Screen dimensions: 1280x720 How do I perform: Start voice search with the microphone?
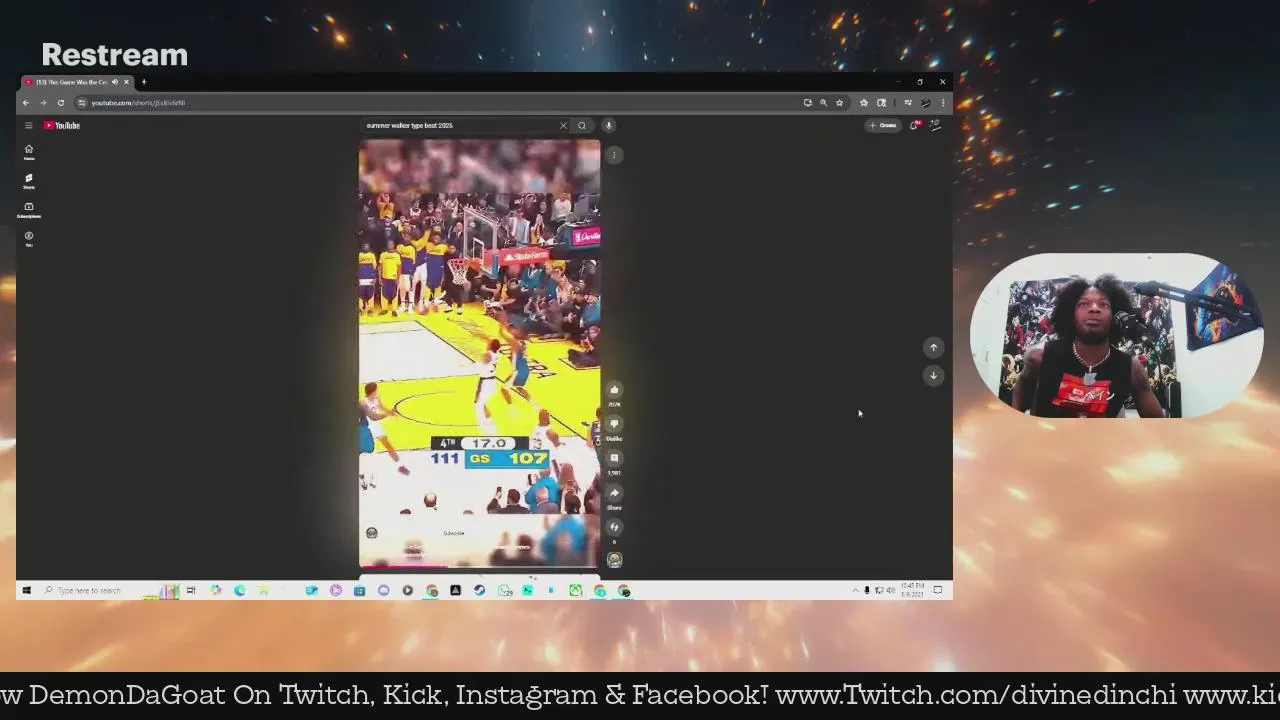pos(608,126)
